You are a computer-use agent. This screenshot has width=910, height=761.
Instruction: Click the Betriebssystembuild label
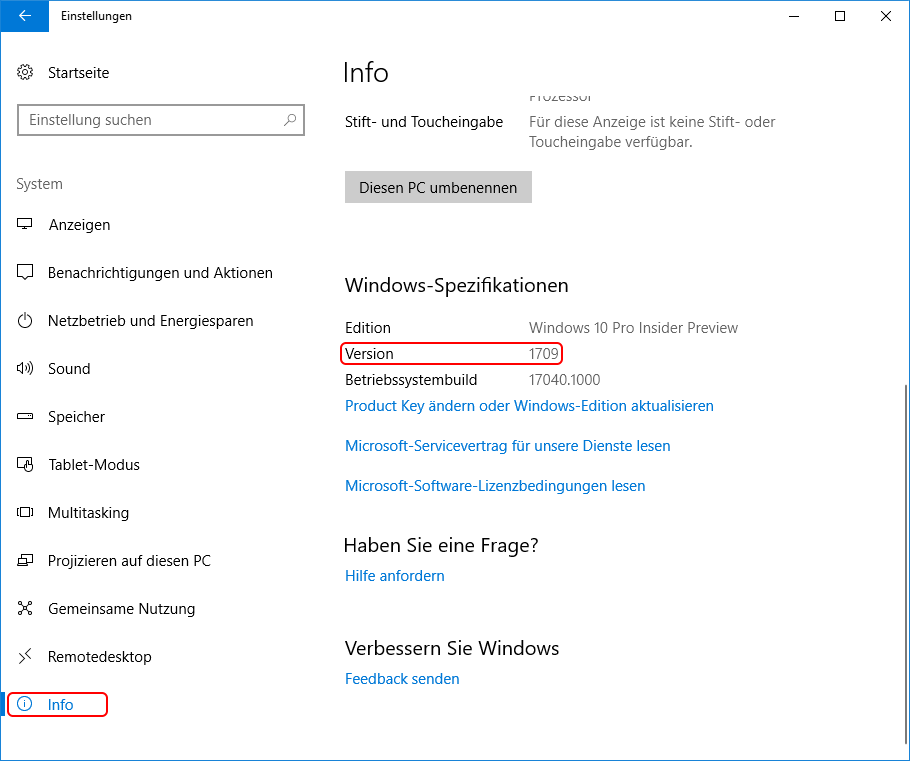(x=411, y=380)
